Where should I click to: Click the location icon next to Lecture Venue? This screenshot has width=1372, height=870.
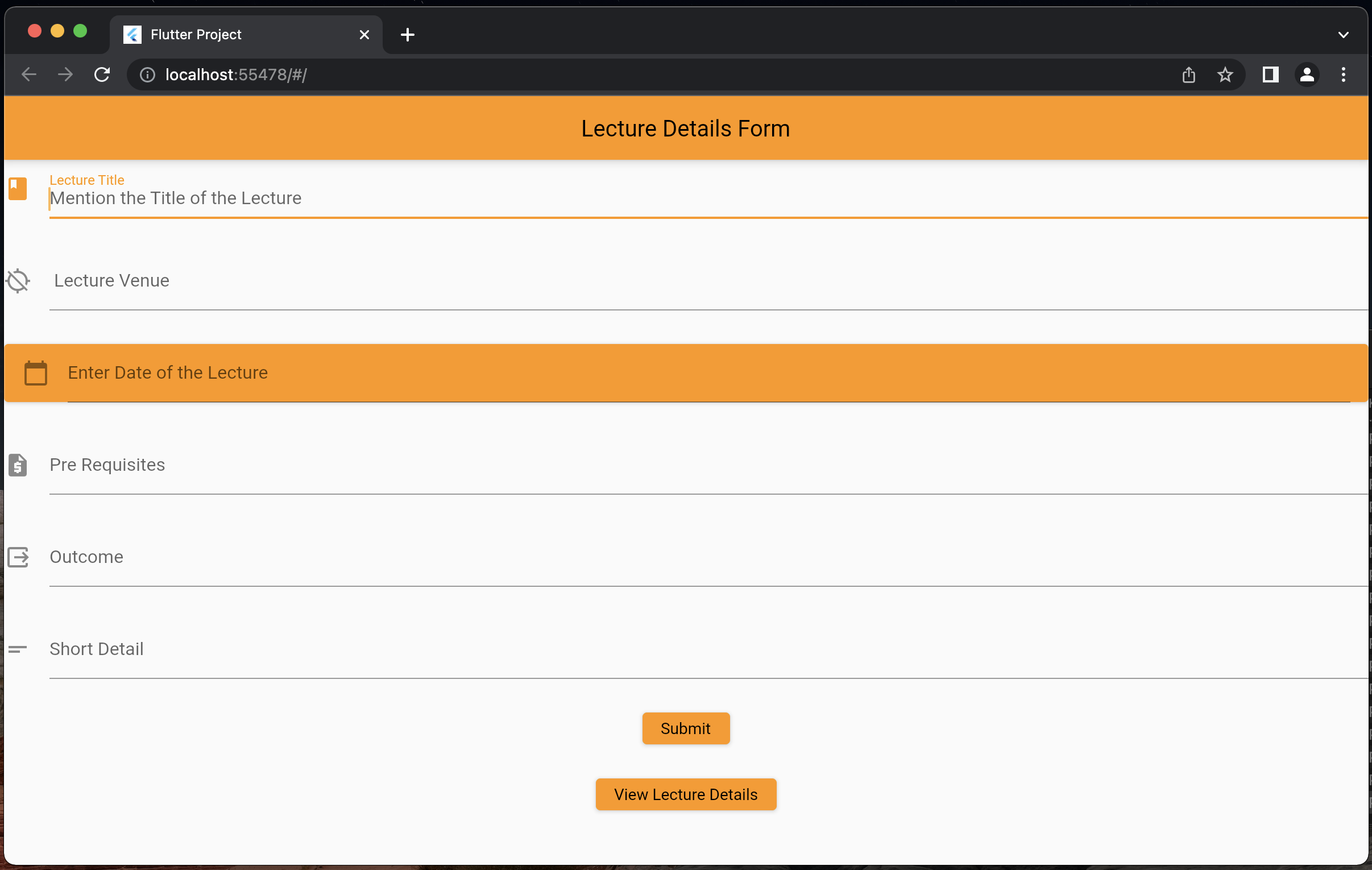[18, 281]
